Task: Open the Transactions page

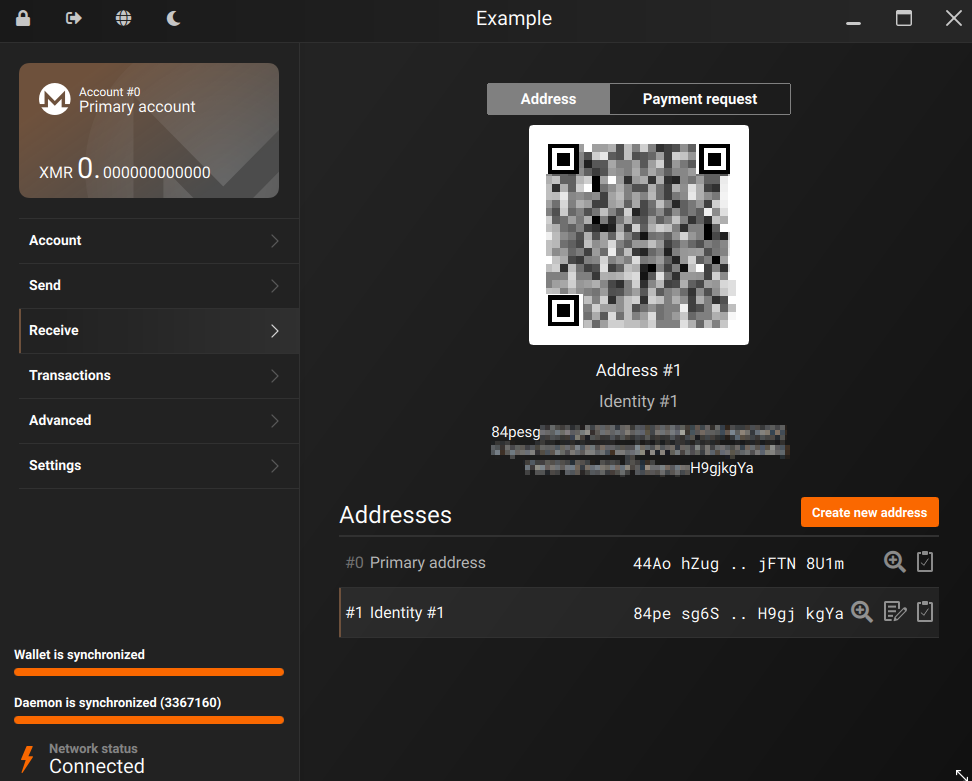Action: click(x=159, y=376)
